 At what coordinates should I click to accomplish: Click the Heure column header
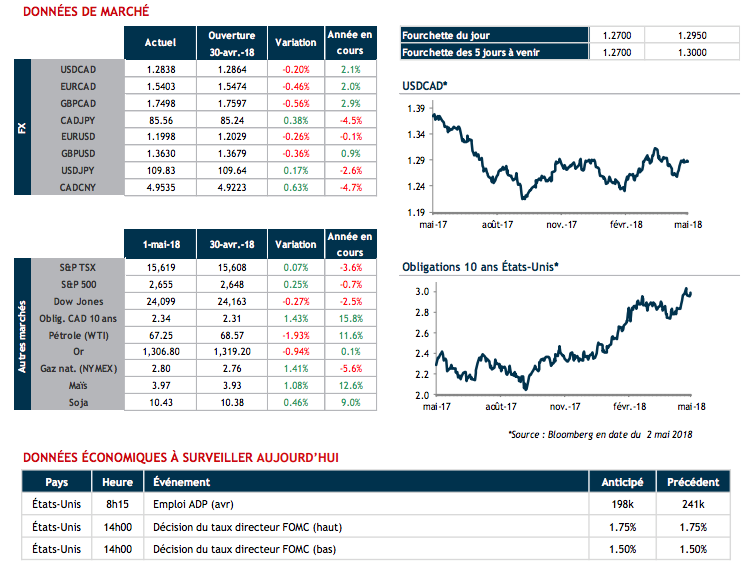(x=117, y=481)
